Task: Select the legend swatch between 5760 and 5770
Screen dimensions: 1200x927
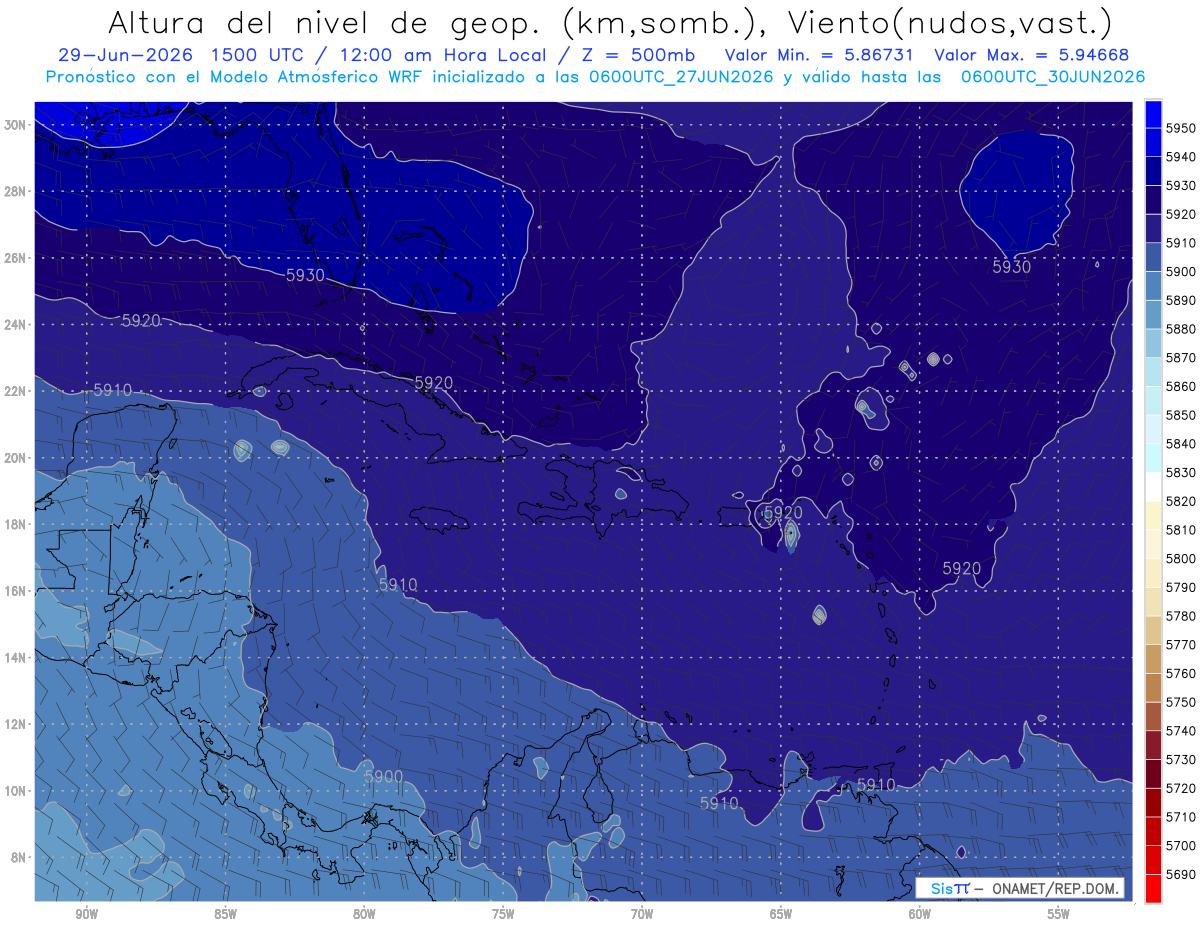Action: (1153, 659)
